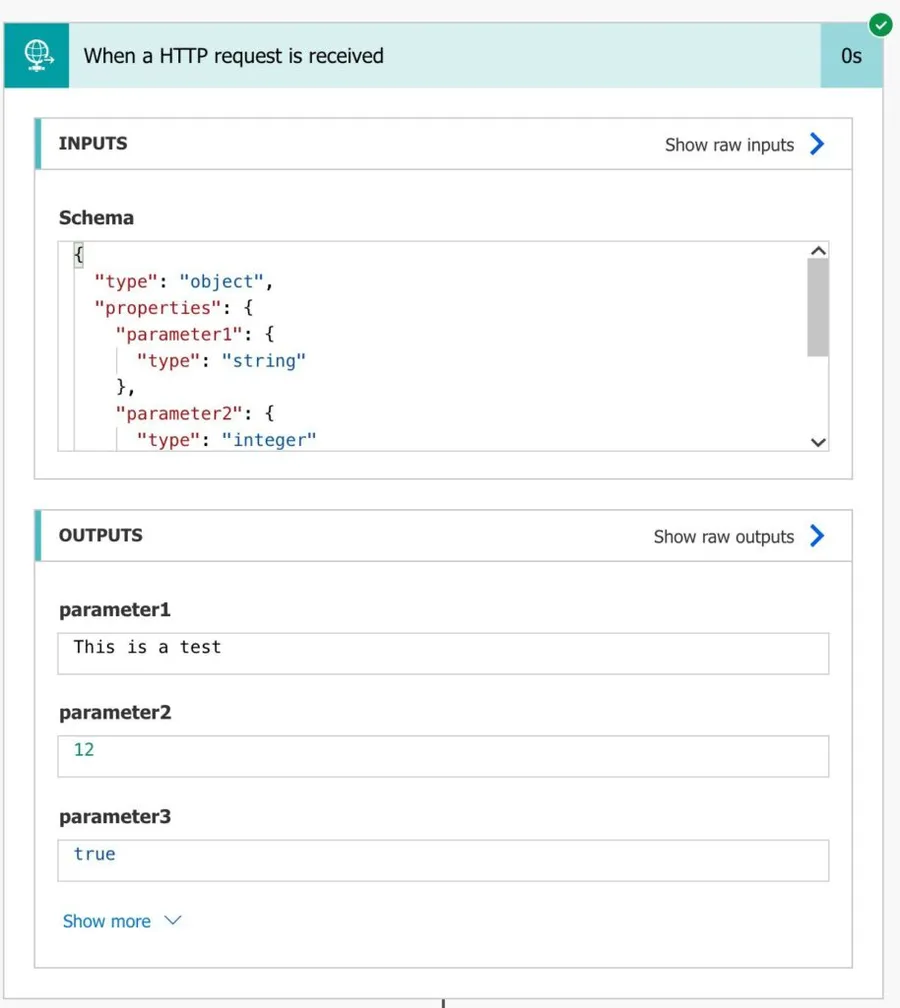Click the blue chevron beside Show raw inputs

click(x=817, y=144)
